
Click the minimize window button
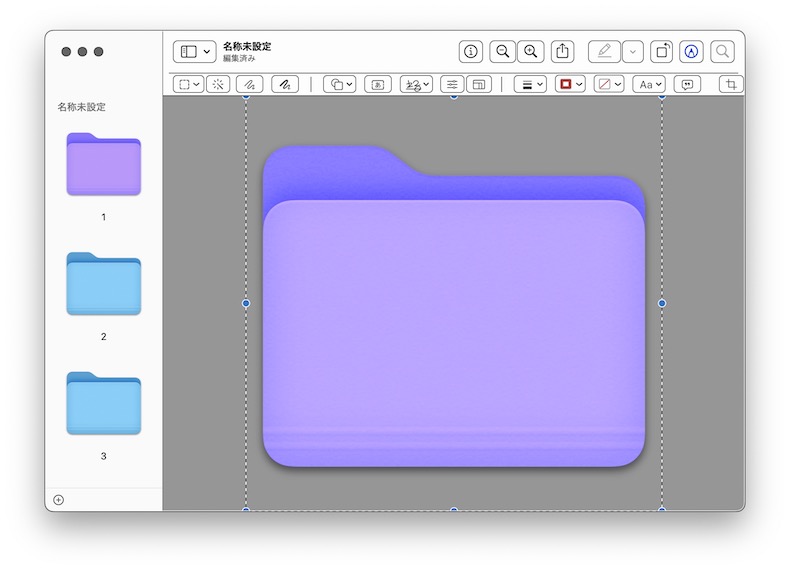tap(82, 51)
